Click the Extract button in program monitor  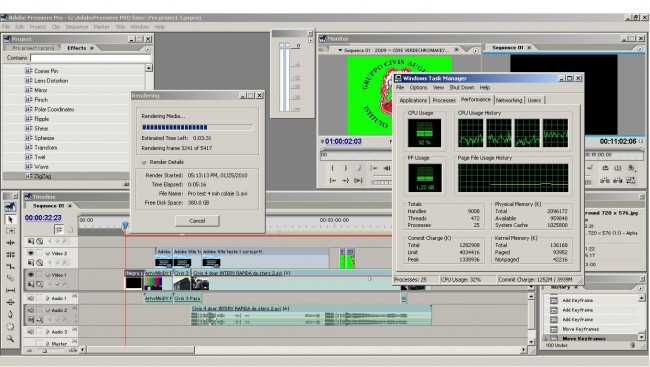point(618,180)
